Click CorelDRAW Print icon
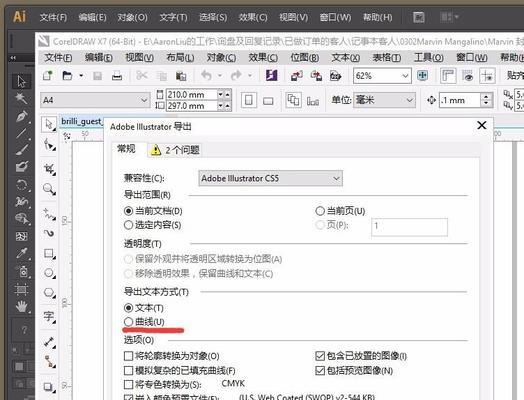Screen dimensions: 524x400 [x=117, y=76]
